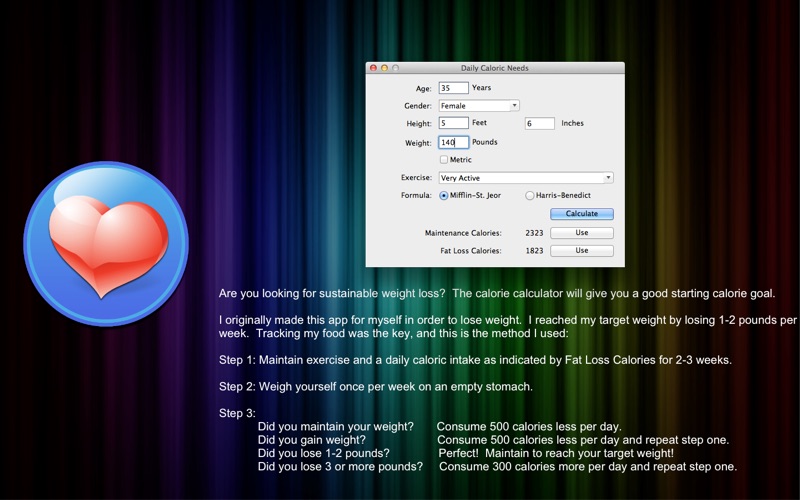Screen dimensions: 800x500
Task: Click the Fat Loss Calories value 1823
Action: point(534,251)
